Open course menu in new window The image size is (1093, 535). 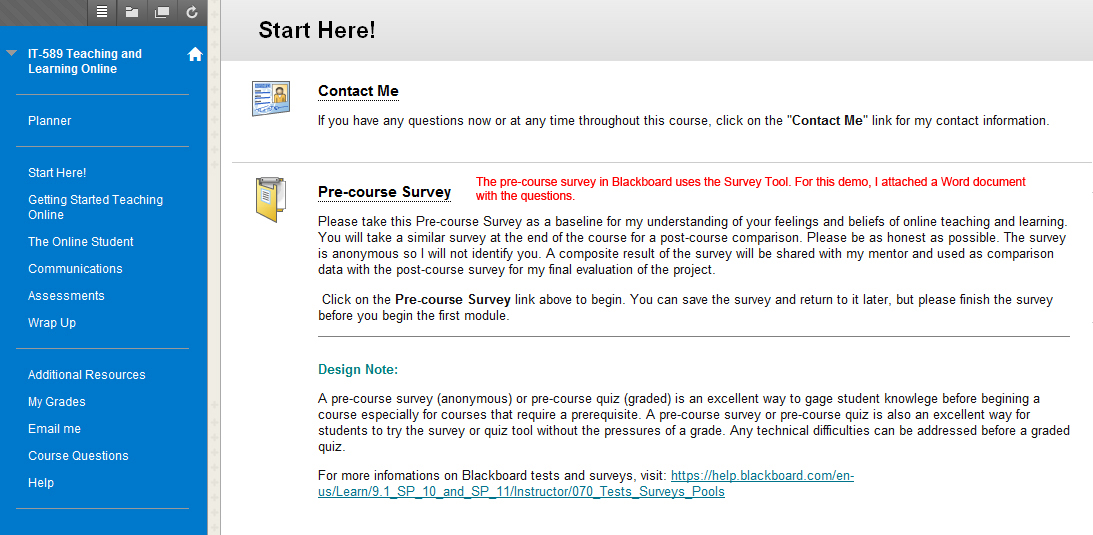[161, 13]
